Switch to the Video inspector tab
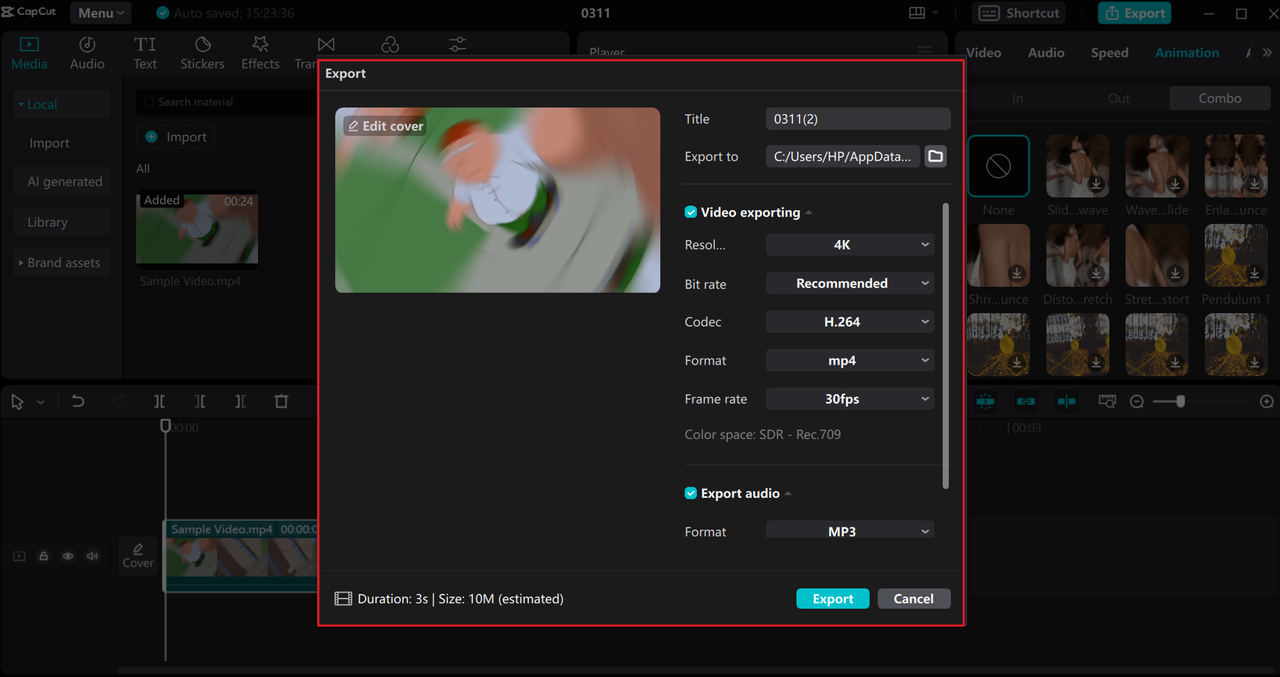Viewport: 1280px width, 677px height. [x=984, y=53]
